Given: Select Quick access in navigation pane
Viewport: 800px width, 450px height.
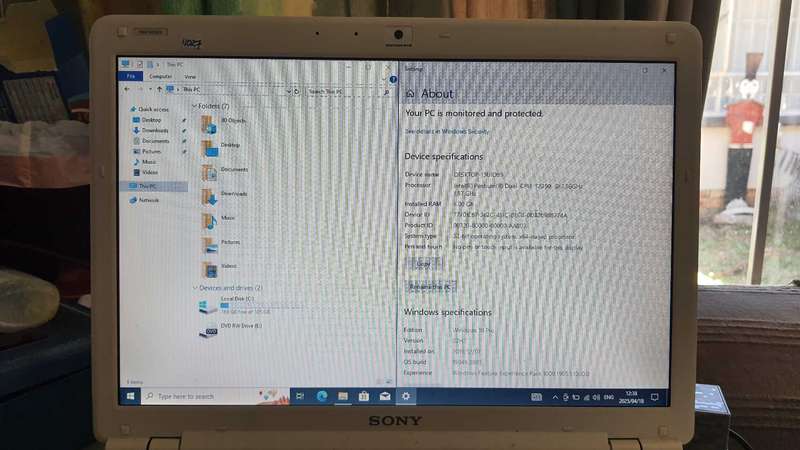Looking at the screenshot, I should pos(149,109).
